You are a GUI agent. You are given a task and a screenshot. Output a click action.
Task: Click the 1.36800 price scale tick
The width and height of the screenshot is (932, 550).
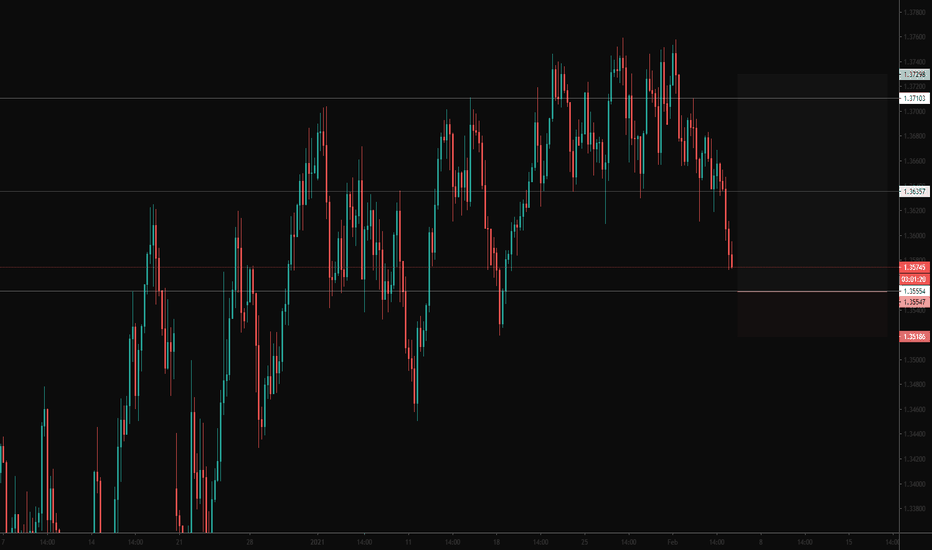(914, 136)
